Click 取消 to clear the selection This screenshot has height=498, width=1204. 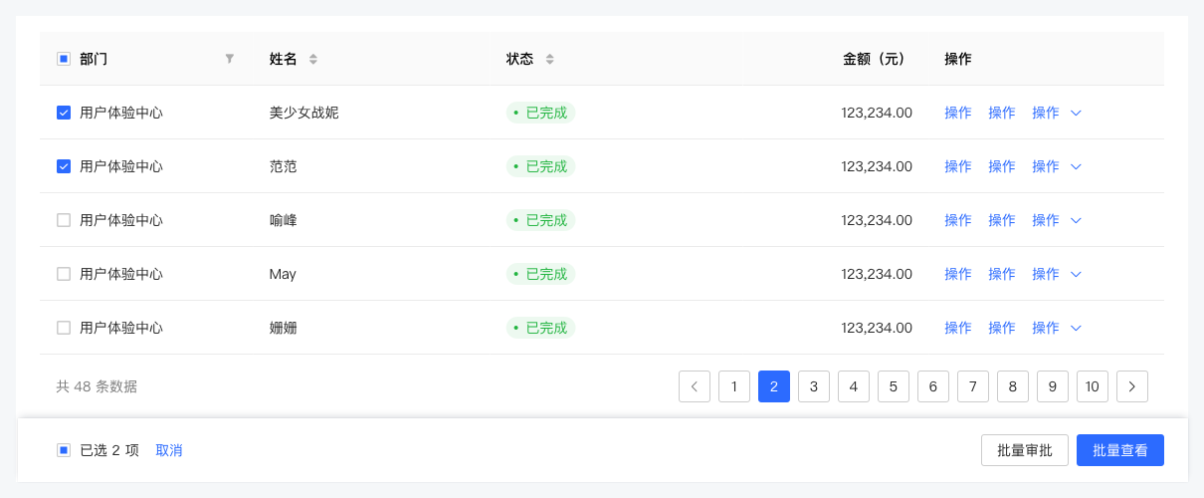[x=169, y=450]
